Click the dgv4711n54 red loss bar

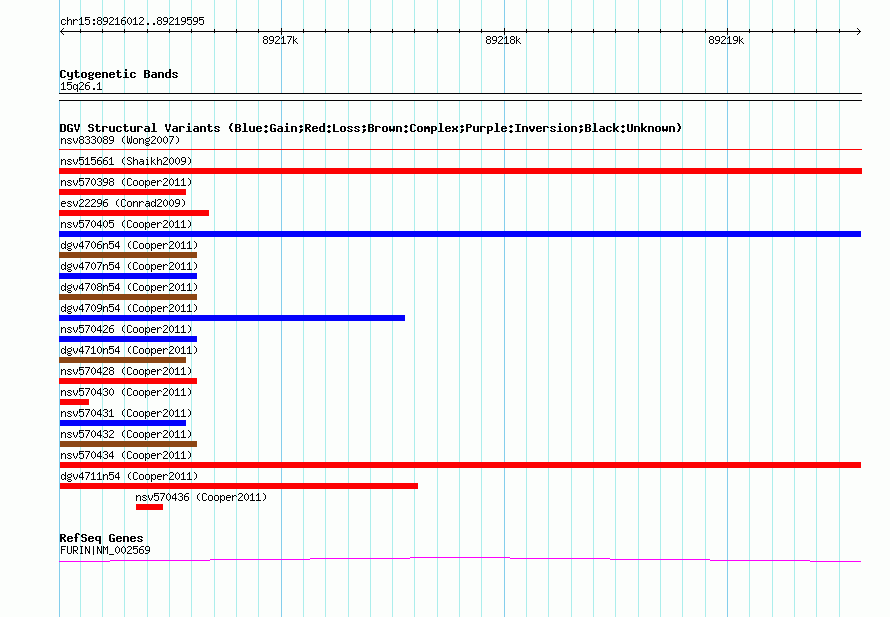click(x=238, y=486)
